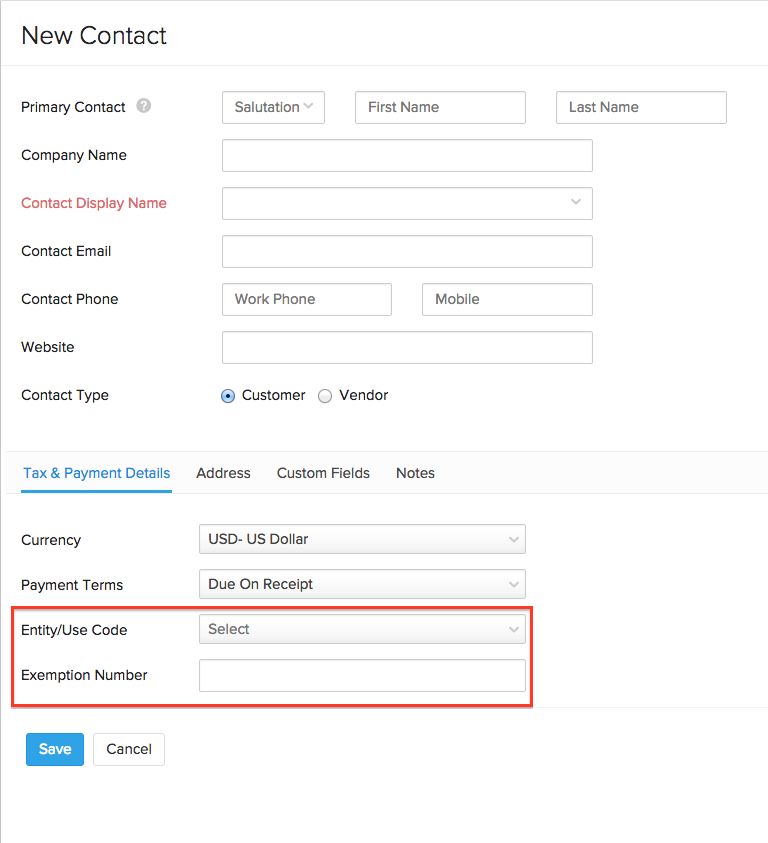
Task: Select the Tax & Payment Details tab
Action: tap(96, 473)
